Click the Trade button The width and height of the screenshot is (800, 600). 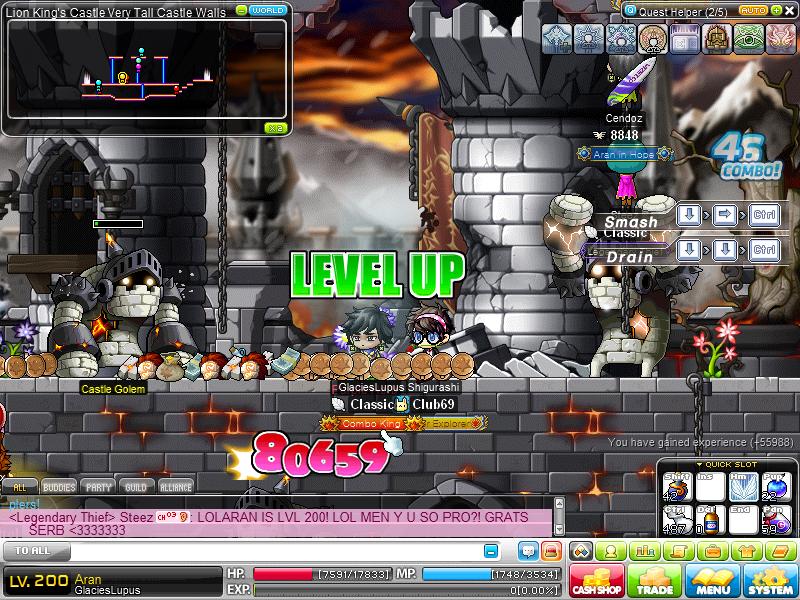pos(654,580)
